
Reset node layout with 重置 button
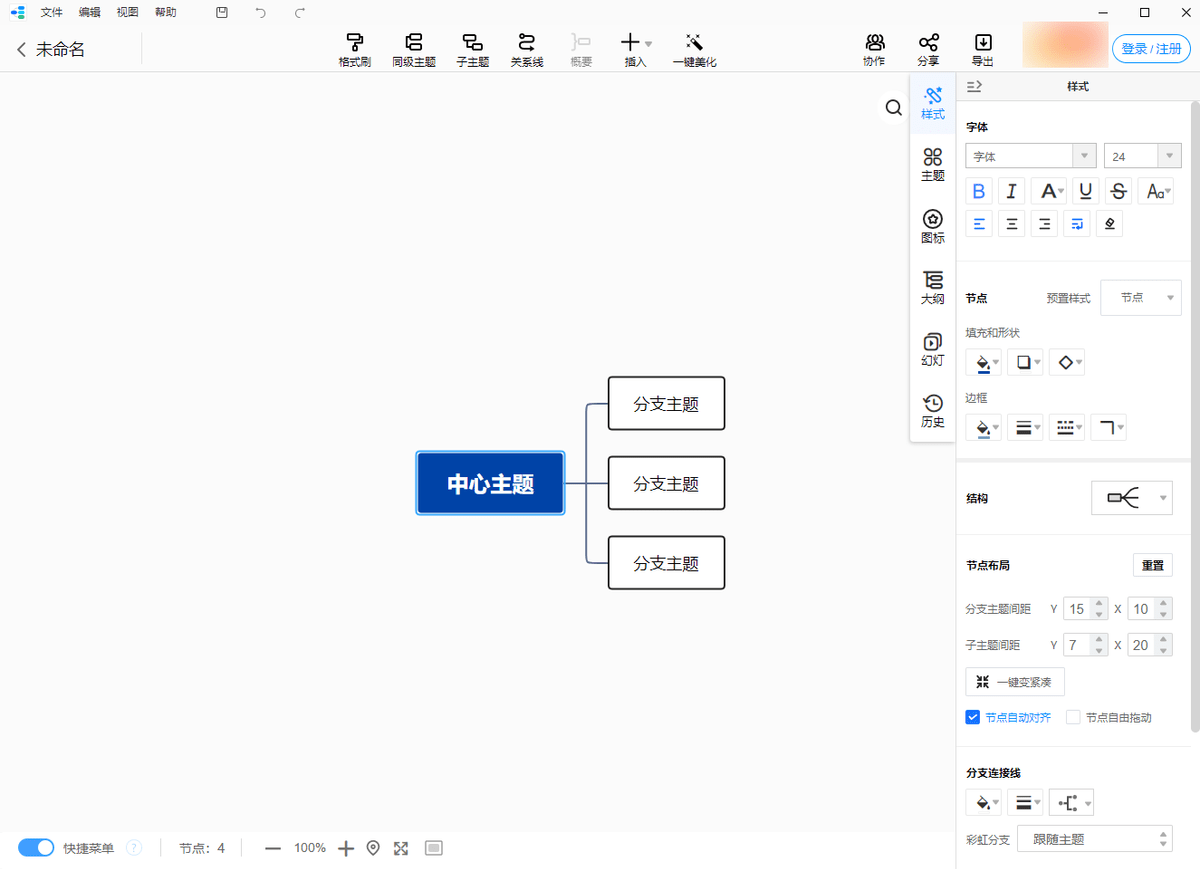[x=1152, y=565]
